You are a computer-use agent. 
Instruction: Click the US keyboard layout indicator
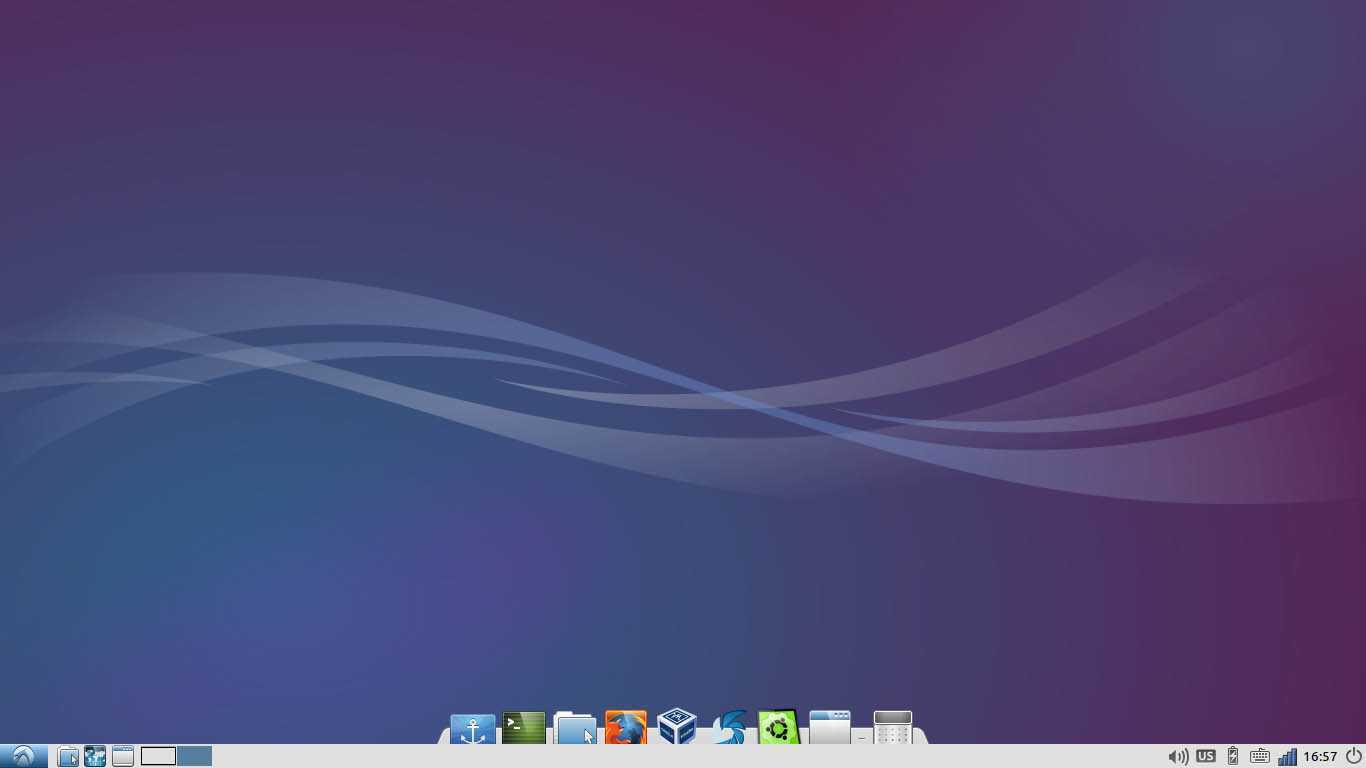coord(1206,756)
